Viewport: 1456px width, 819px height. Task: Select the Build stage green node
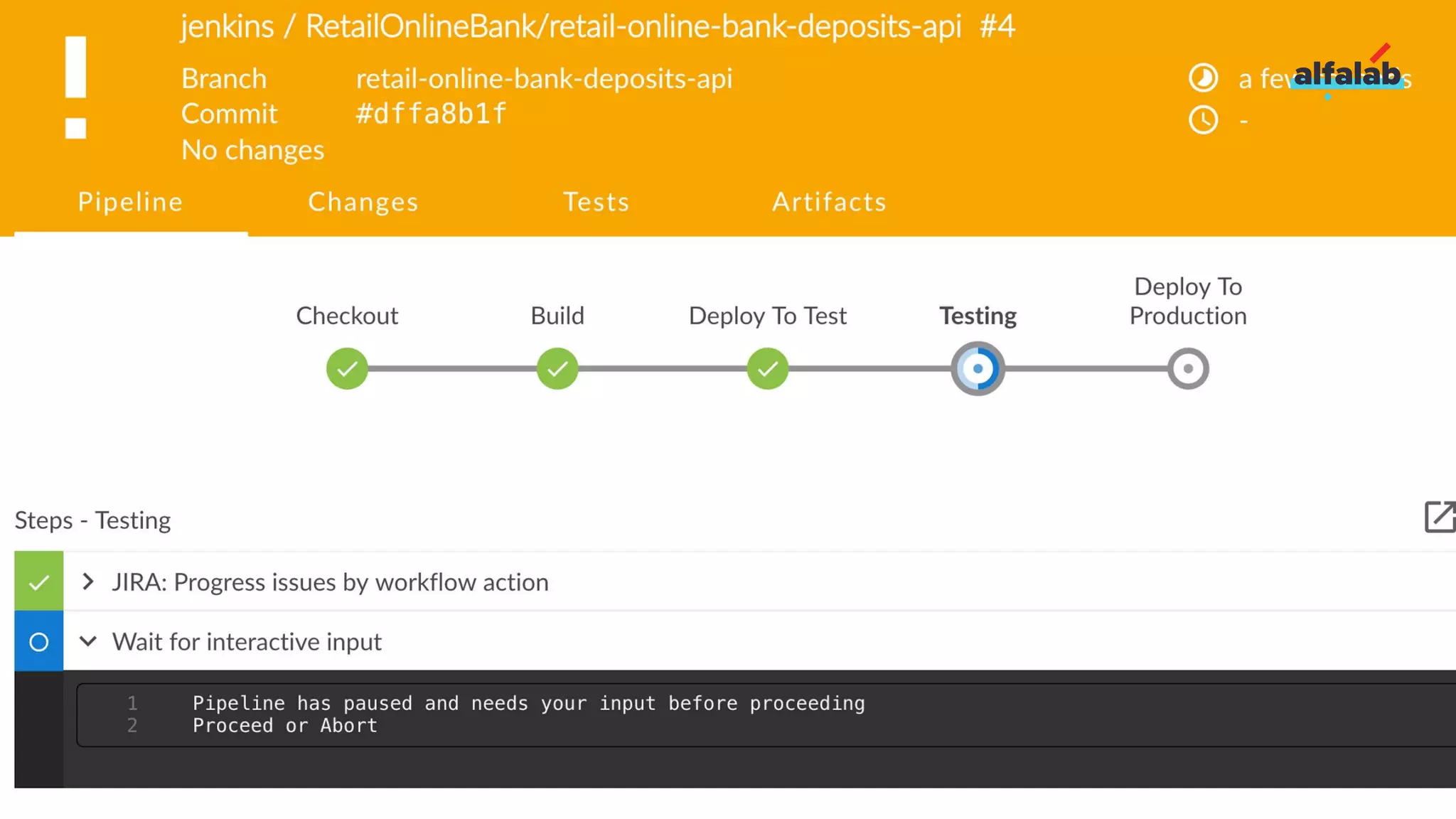click(x=557, y=368)
